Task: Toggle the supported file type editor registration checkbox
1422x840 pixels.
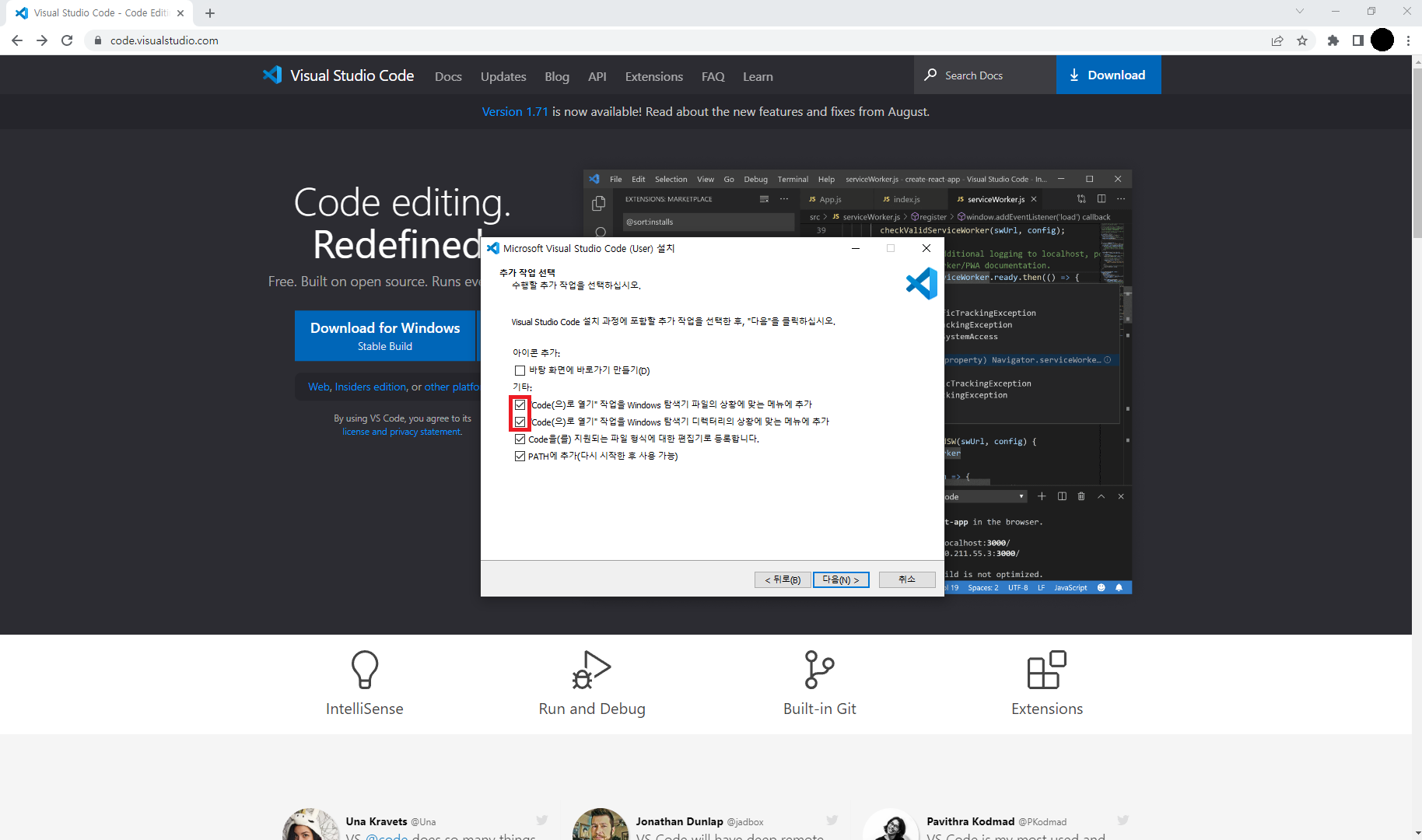Action: [520, 439]
